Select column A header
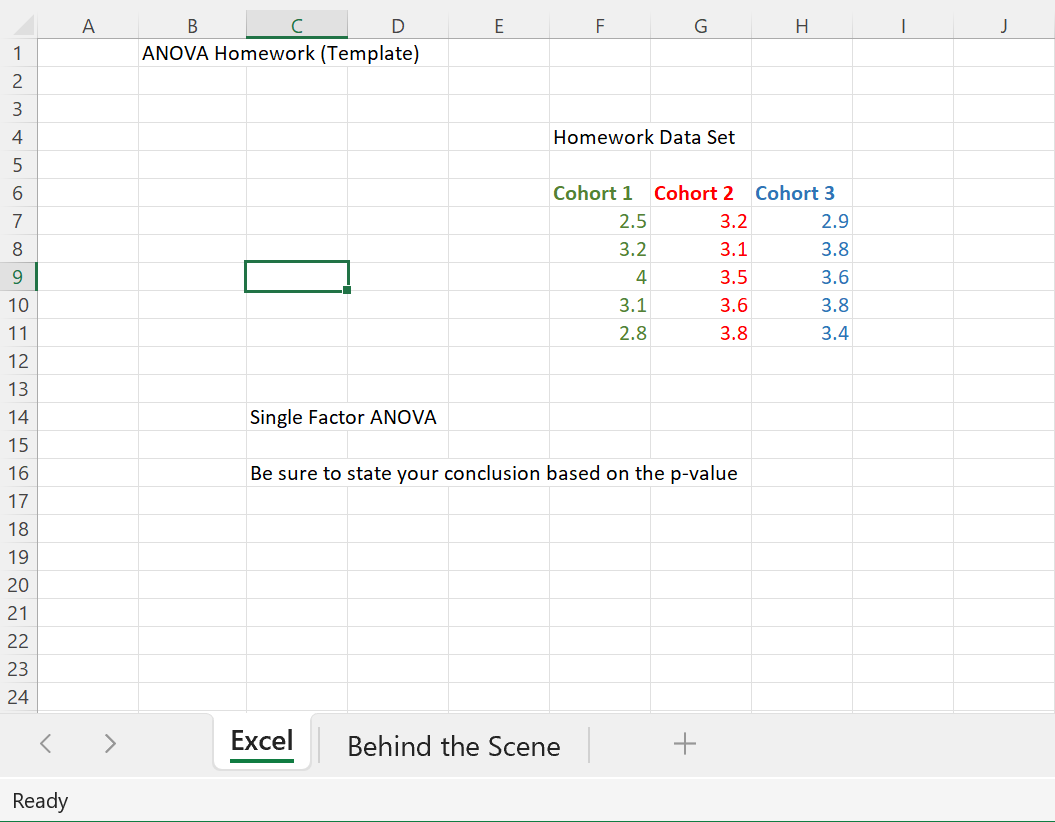 pyautogui.click(x=88, y=26)
